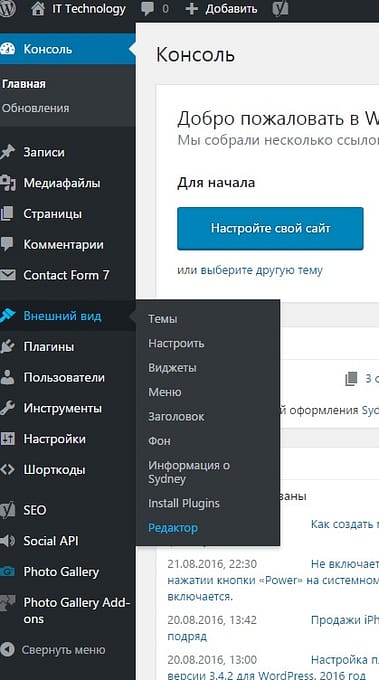Open Плагины section
Viewport: 379px width, 680px height.
49,347
